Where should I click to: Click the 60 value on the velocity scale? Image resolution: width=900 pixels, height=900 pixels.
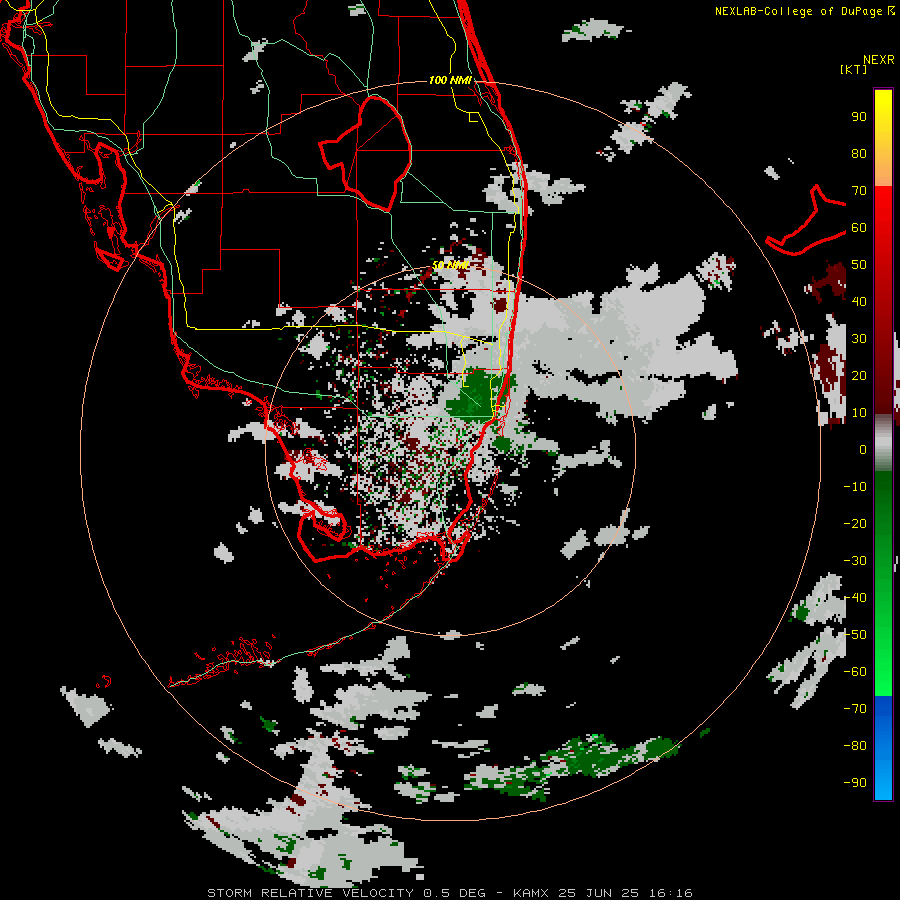[859, 227]
